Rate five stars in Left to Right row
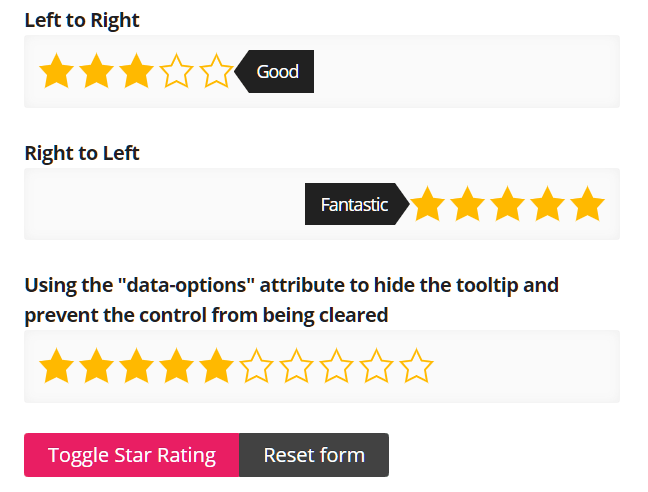The width and height of the screenshot is (648, 492). [216, 71]
